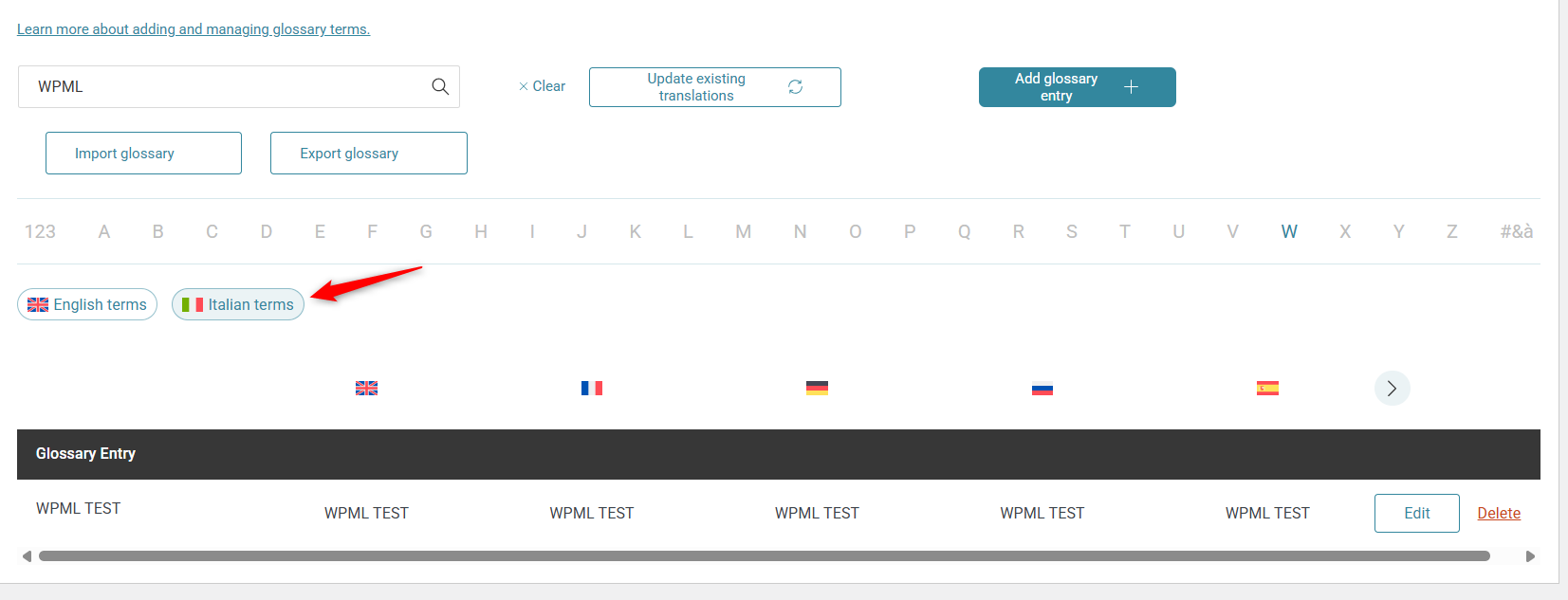The width and height of the screenshot is (1568, 600).
Task: Filter glossary by letter A
Action: pyautogui.click(x=104, y=231)
